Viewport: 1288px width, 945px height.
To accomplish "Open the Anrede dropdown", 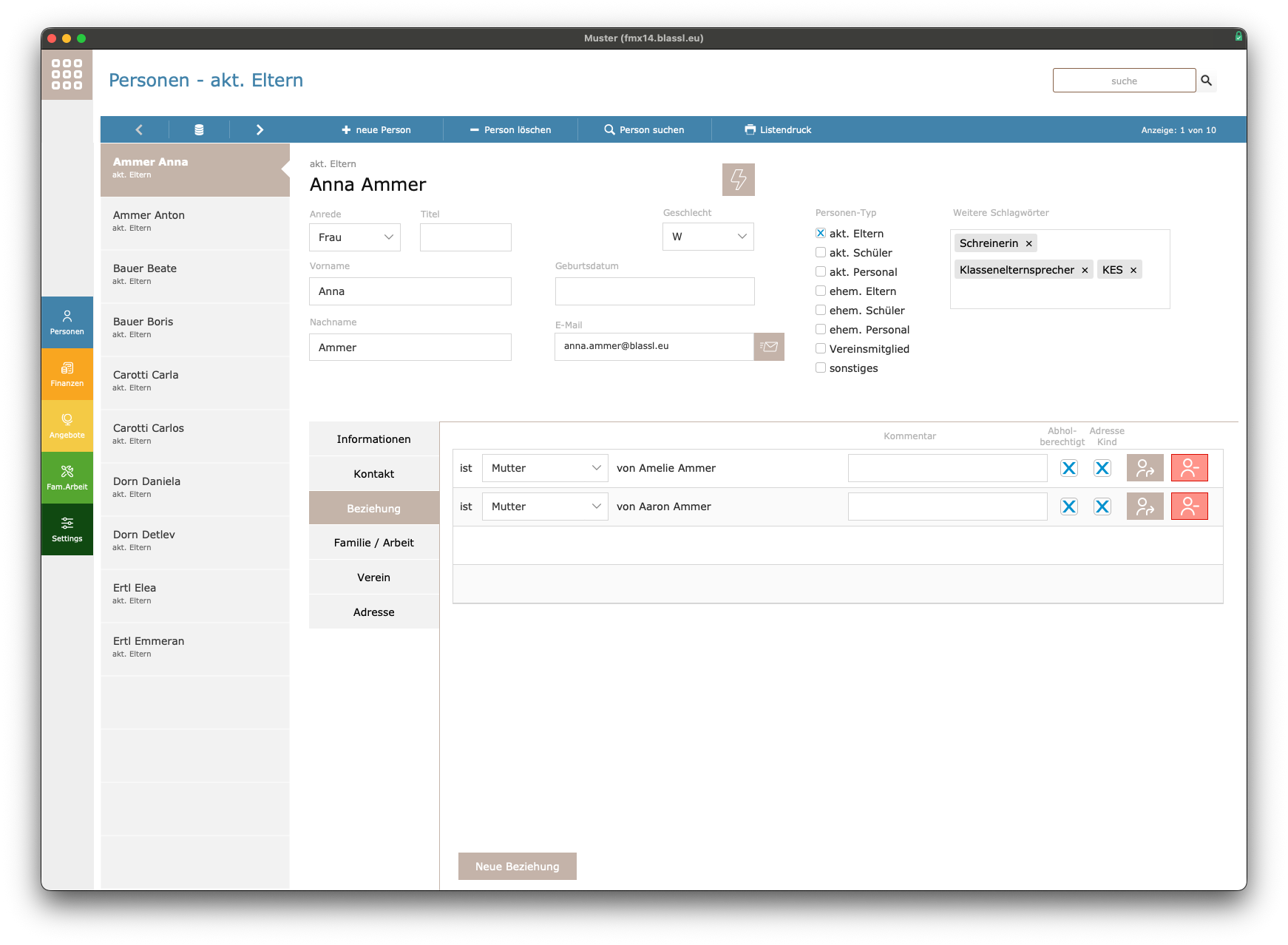I will 355,237.
